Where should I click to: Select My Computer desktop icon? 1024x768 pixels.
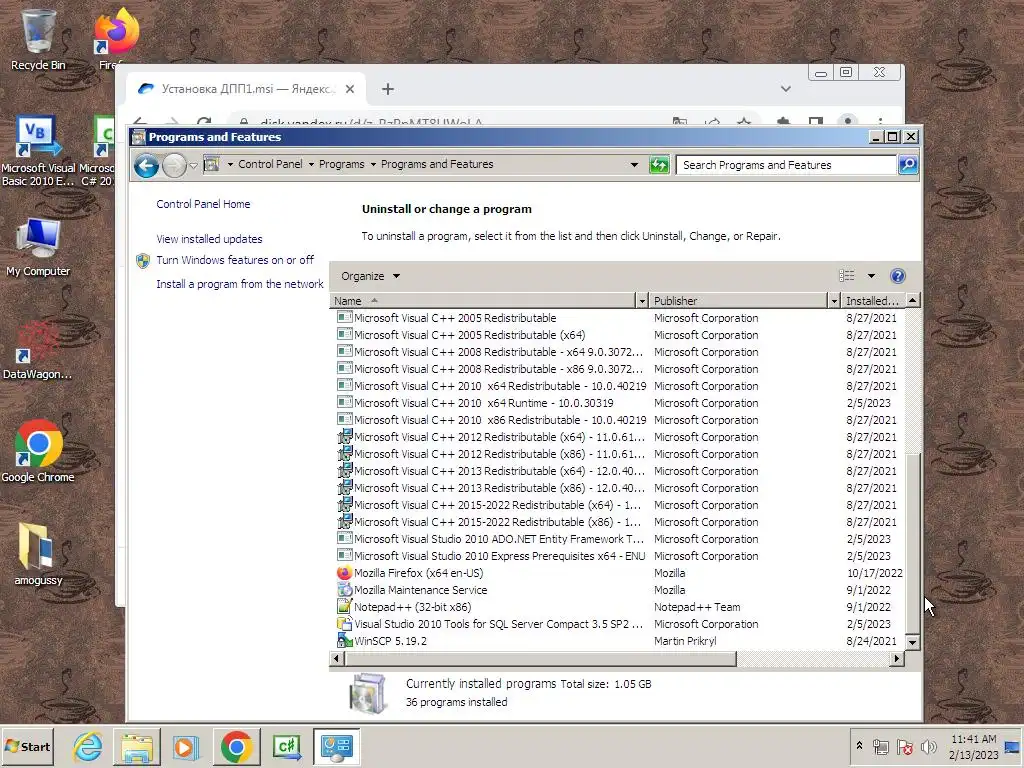pyautogui.click(x=38, y=248)
